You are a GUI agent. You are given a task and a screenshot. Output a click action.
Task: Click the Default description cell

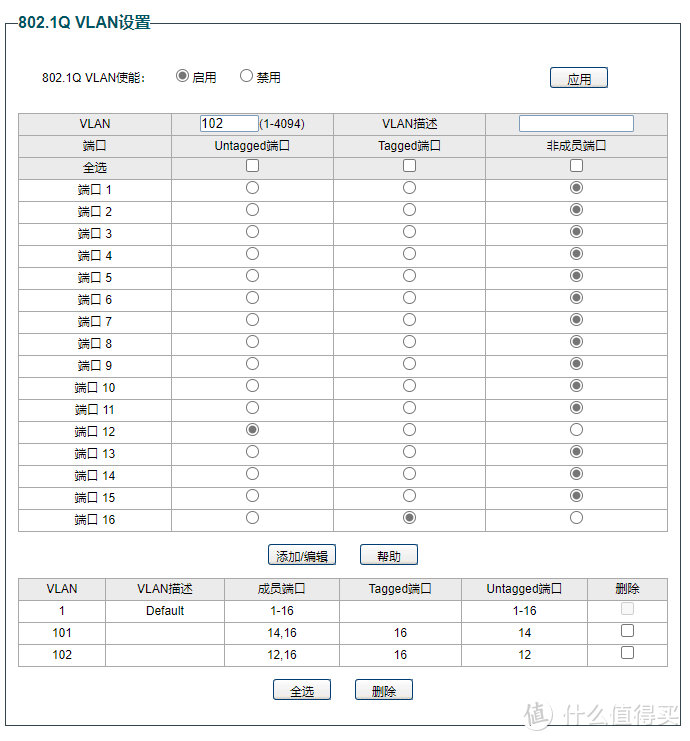point(165,611)
